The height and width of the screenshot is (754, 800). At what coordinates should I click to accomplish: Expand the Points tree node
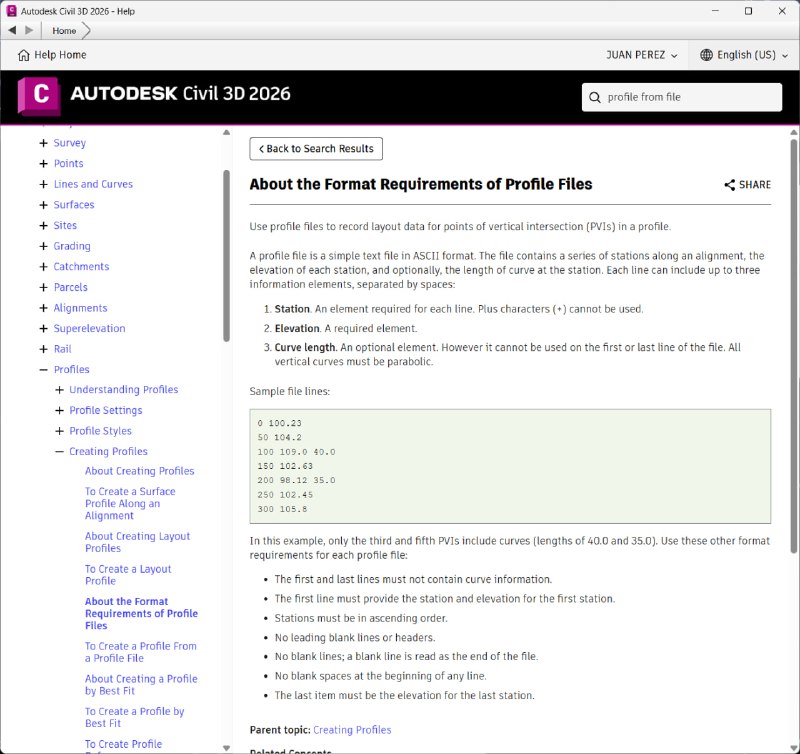tap(43, 164)
